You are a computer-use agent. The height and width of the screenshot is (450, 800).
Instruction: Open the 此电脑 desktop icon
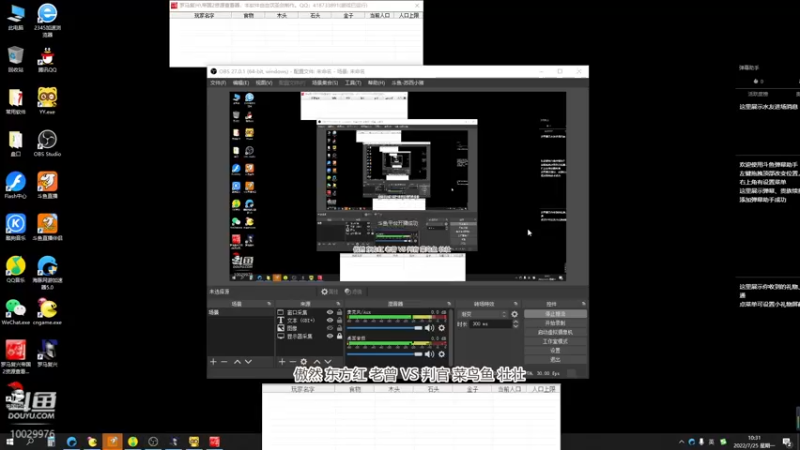[16, 17]
